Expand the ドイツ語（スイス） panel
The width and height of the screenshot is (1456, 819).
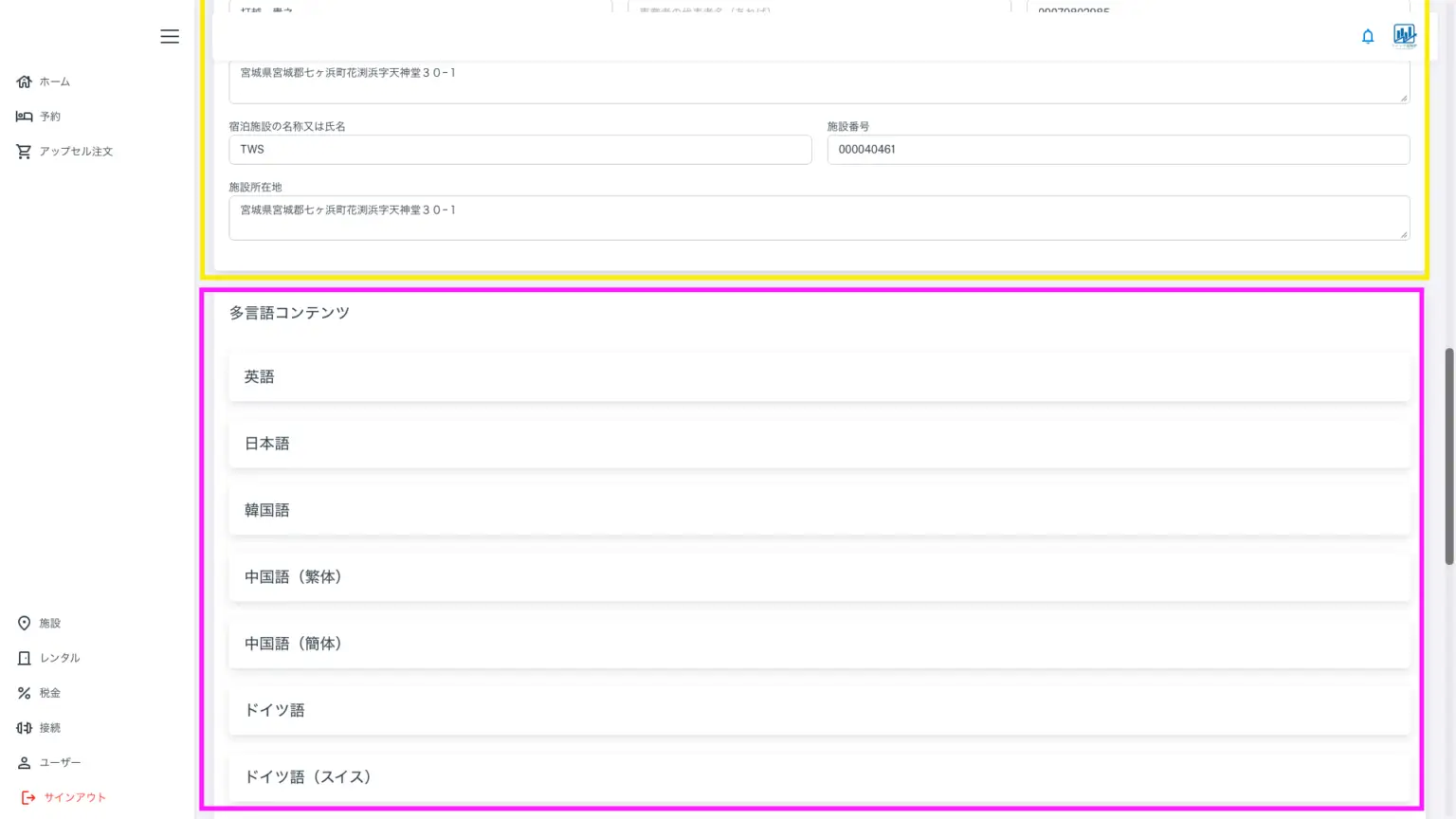click(819, 776)
